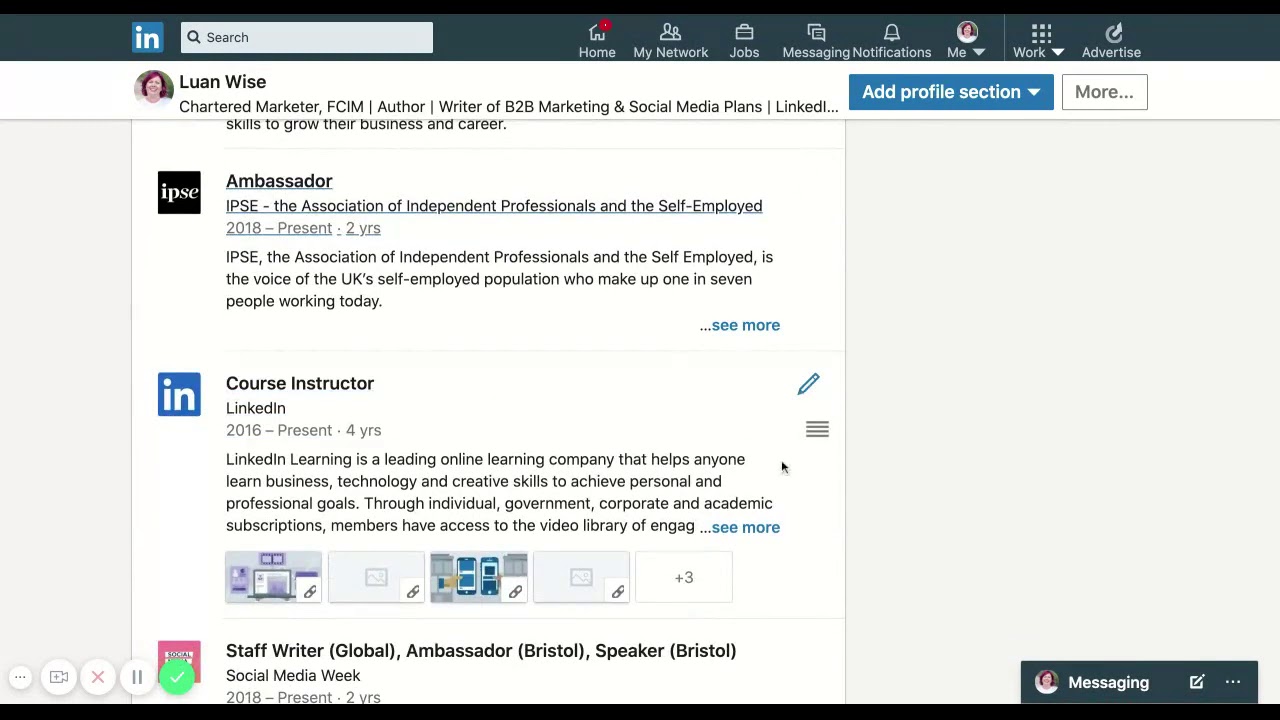Open Luan Wise name in sticky header
Image resolution: width=1280 pixels, height=720 pixels.
point(222,82)
